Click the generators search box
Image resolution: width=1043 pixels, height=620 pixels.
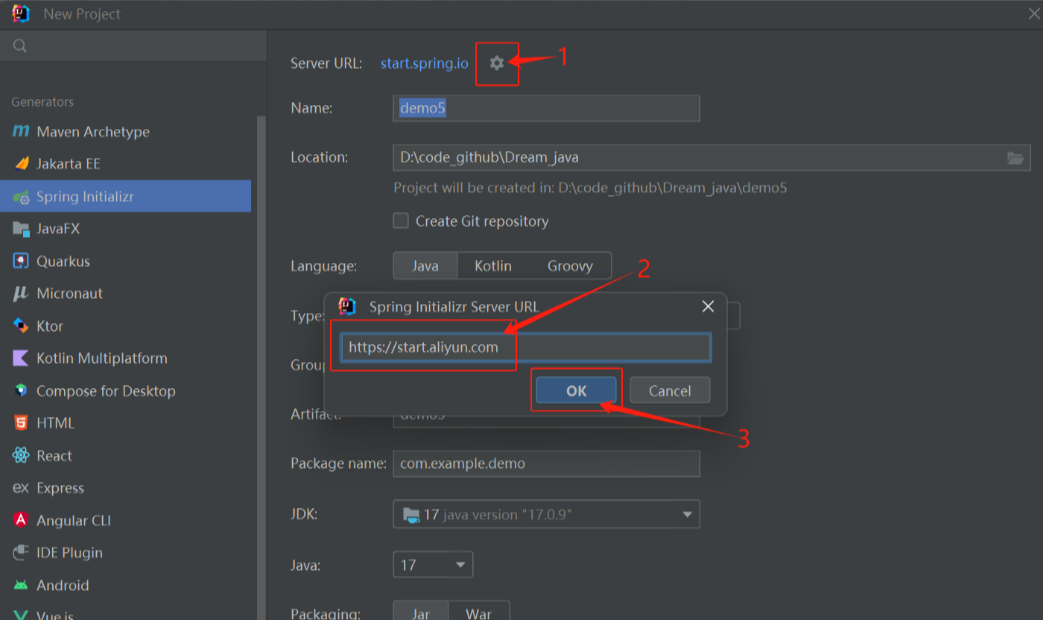click(133, 46)
